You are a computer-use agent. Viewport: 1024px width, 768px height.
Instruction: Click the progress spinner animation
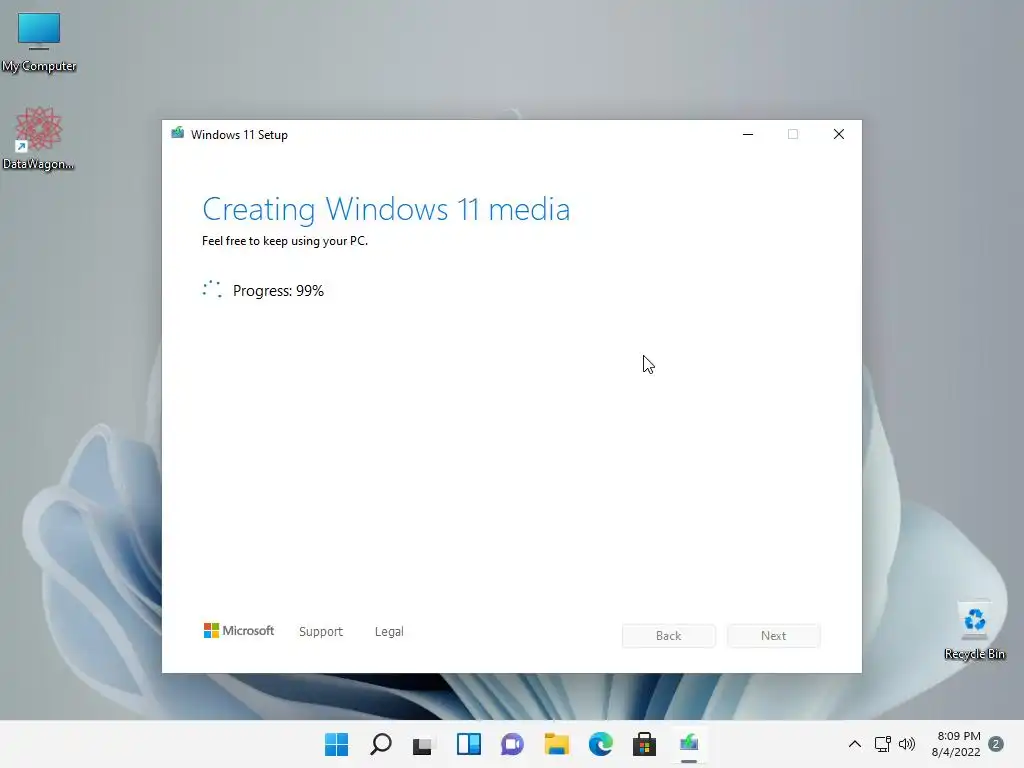tap(212, 289)
